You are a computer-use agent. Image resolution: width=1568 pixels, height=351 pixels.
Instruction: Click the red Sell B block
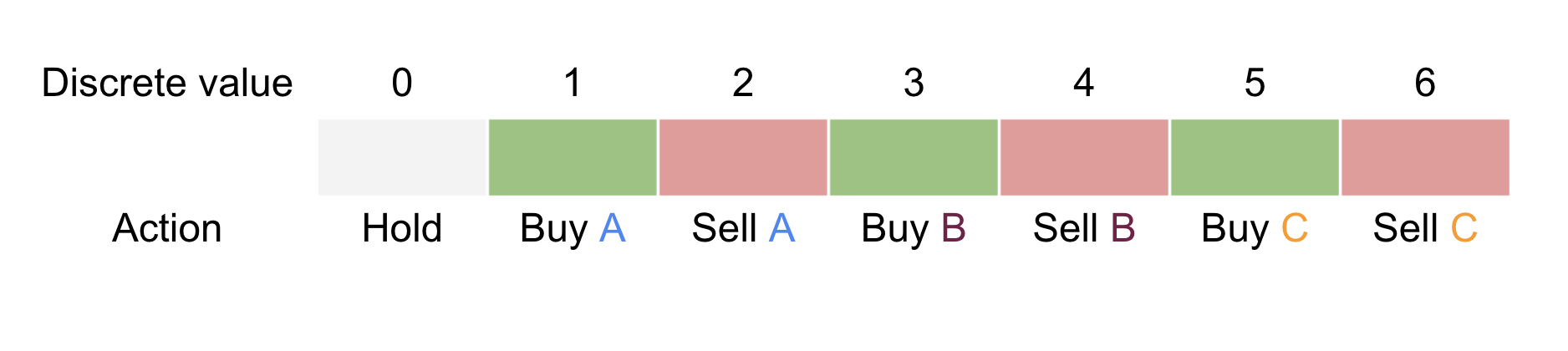(x=1084, y=157)
